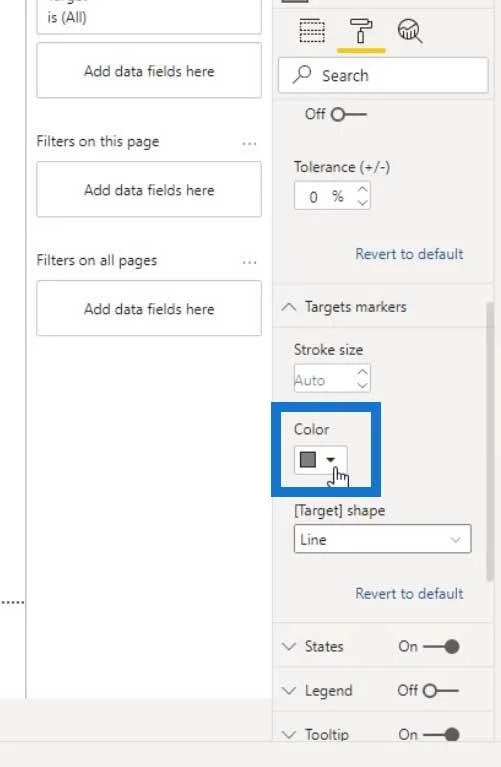Expand the States section
This screenshot has height=767, width=501.
[289, 646]
